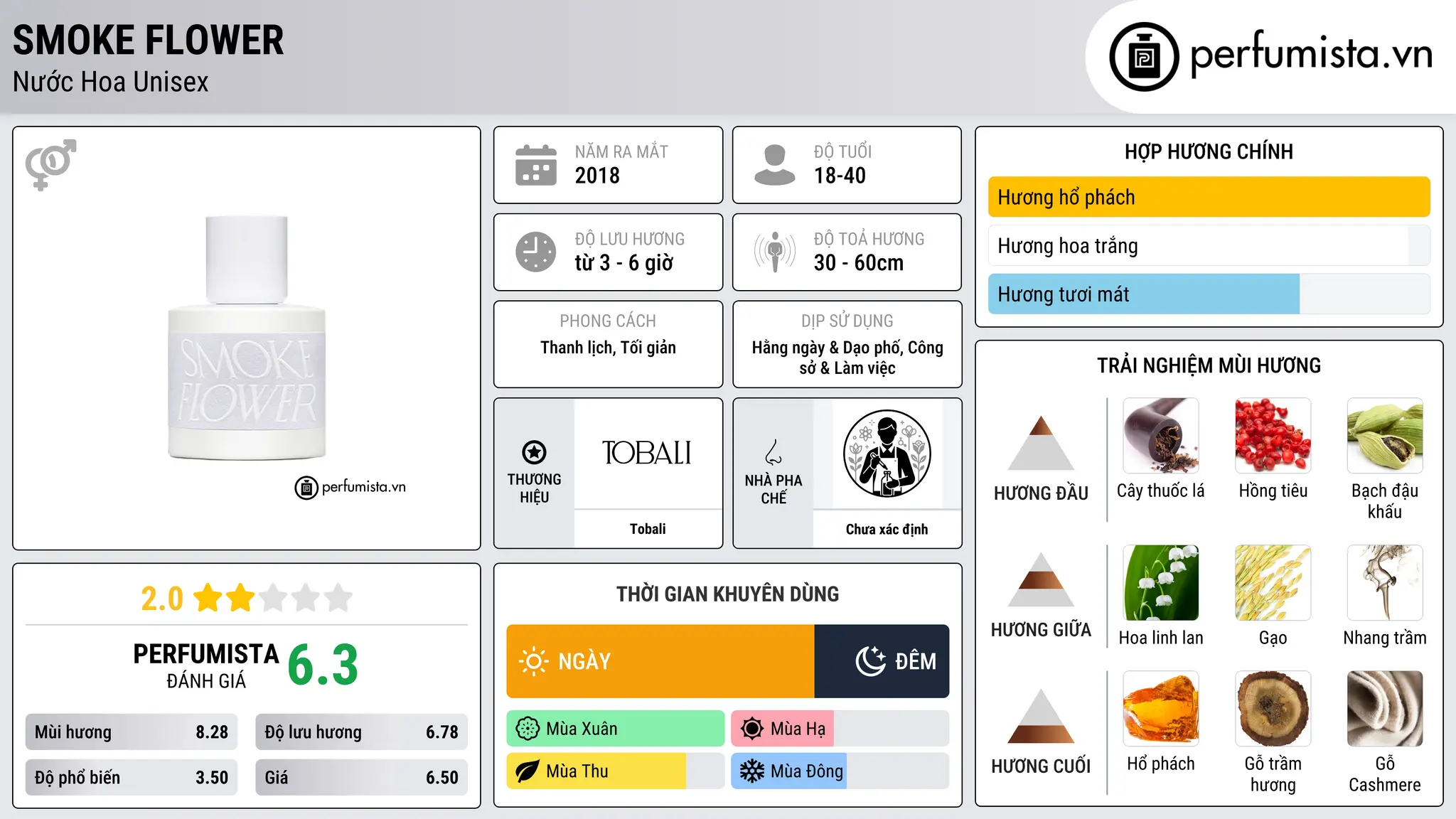1456x819 pixels.
Task: Click the sun icon in the Ngày bar
Action: click(533, 661)
